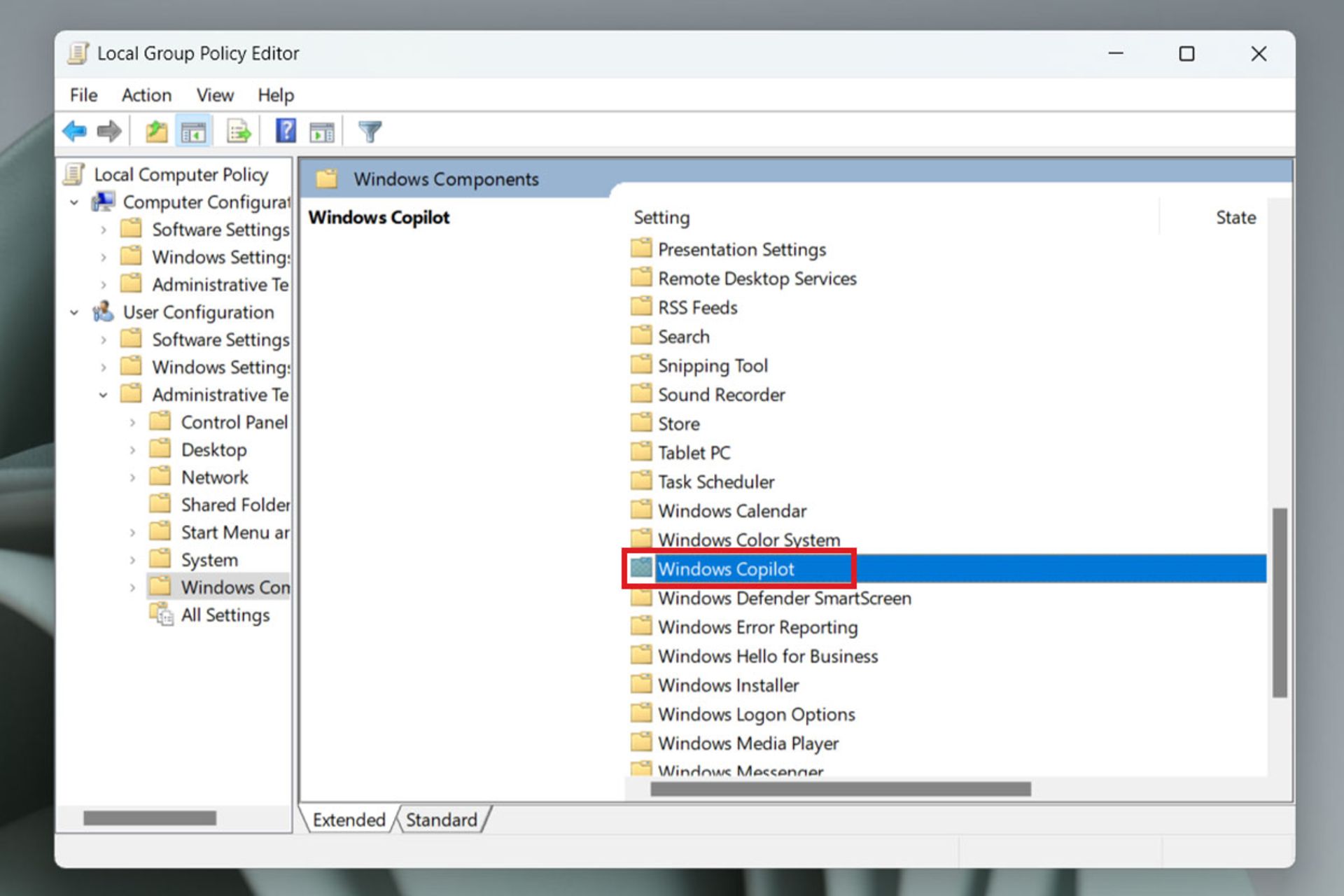Click folder icon beside Search

coord(641,335)
